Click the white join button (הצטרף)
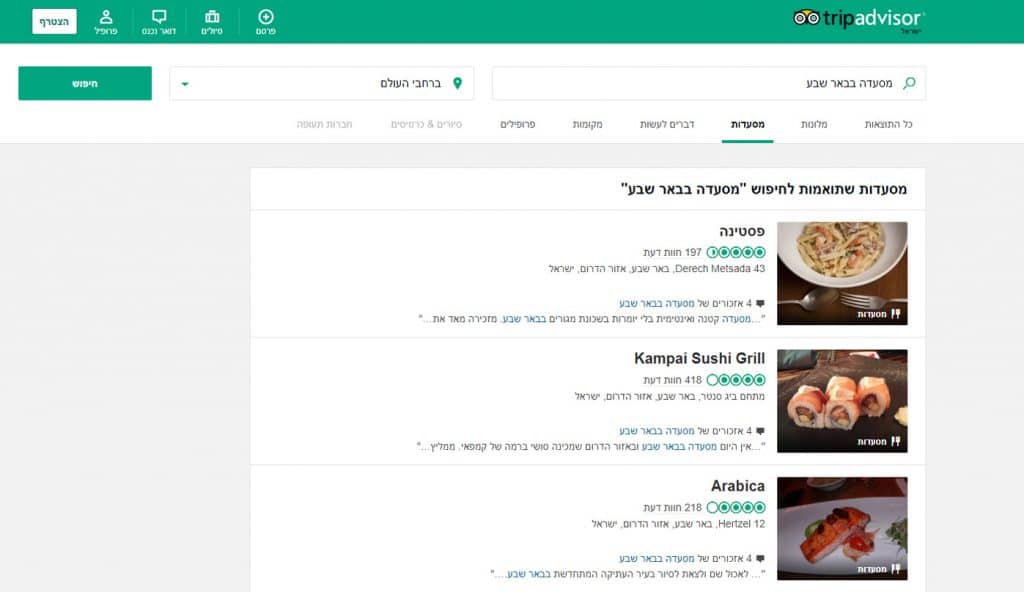Viewport: 1024px width, 592px height. click(x=54, y=21)
